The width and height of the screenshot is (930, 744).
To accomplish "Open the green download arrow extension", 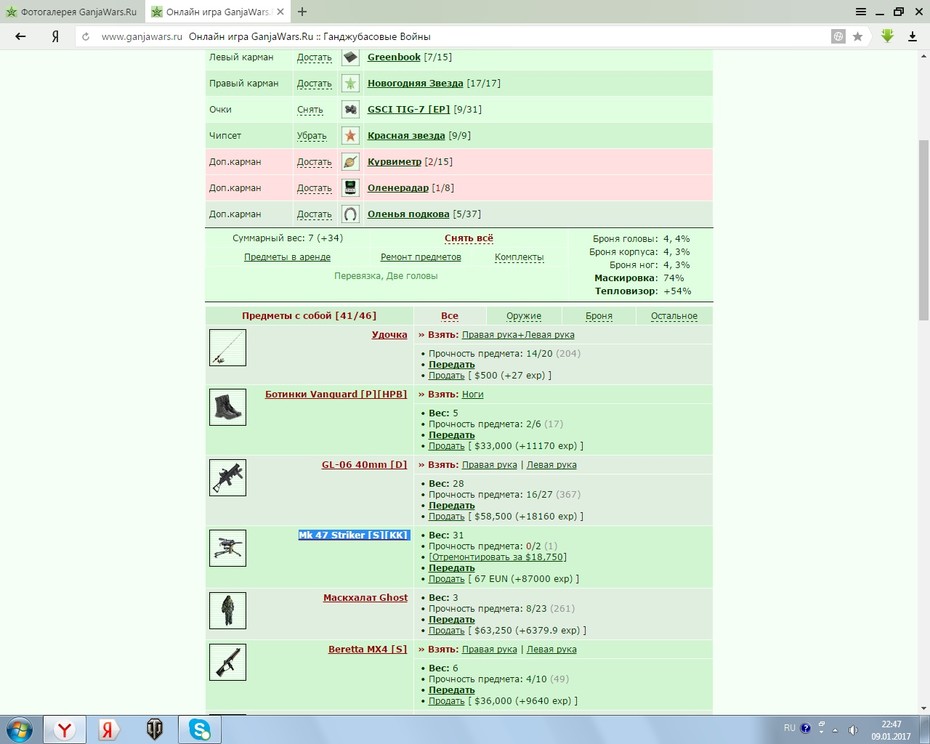I will 887,36.
